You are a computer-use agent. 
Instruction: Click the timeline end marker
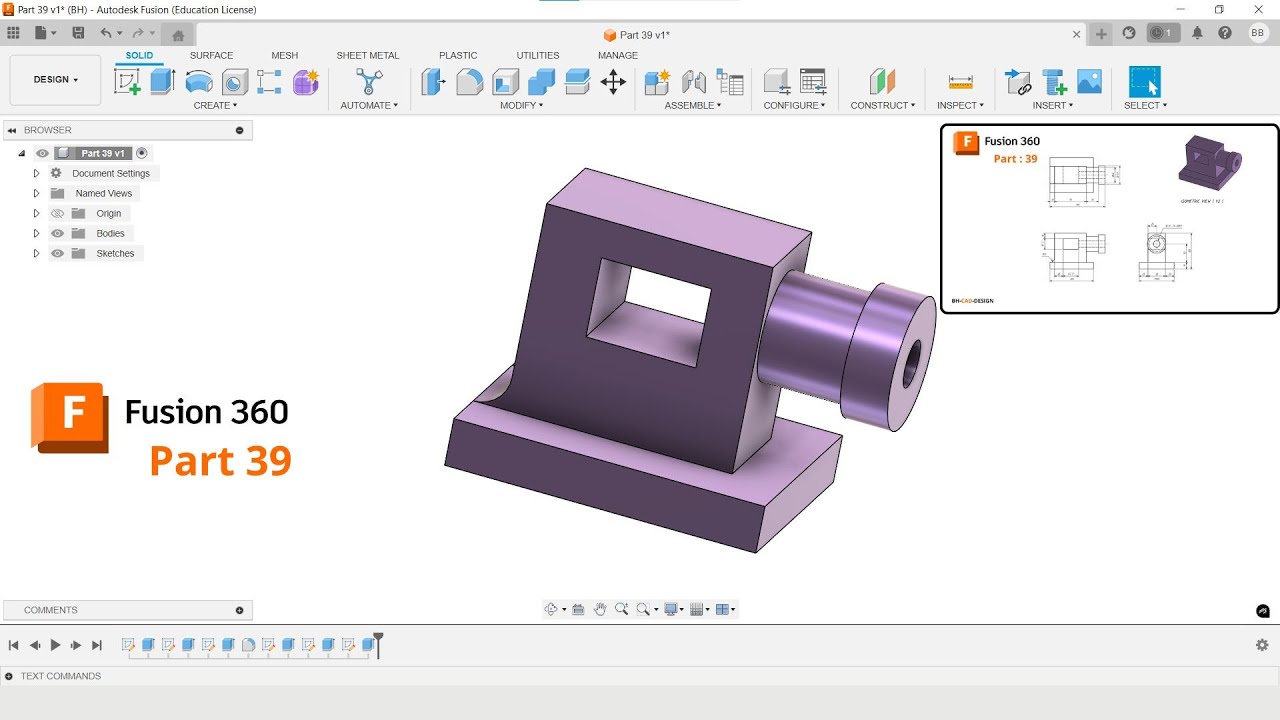[x=379, y=644]
